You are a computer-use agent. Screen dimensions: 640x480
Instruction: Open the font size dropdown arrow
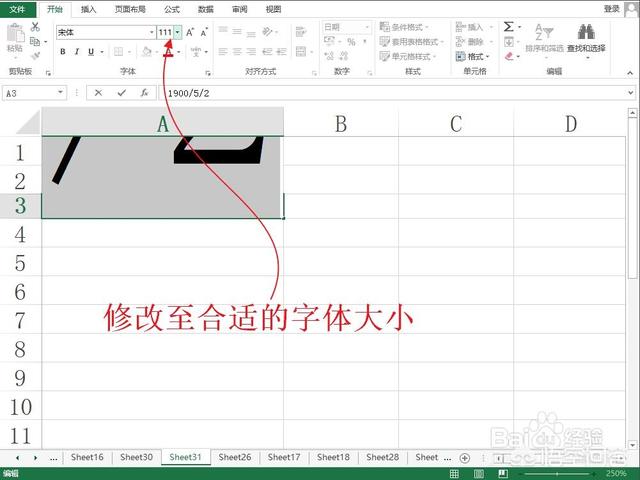pyautogui.click(x=178, y=32)
